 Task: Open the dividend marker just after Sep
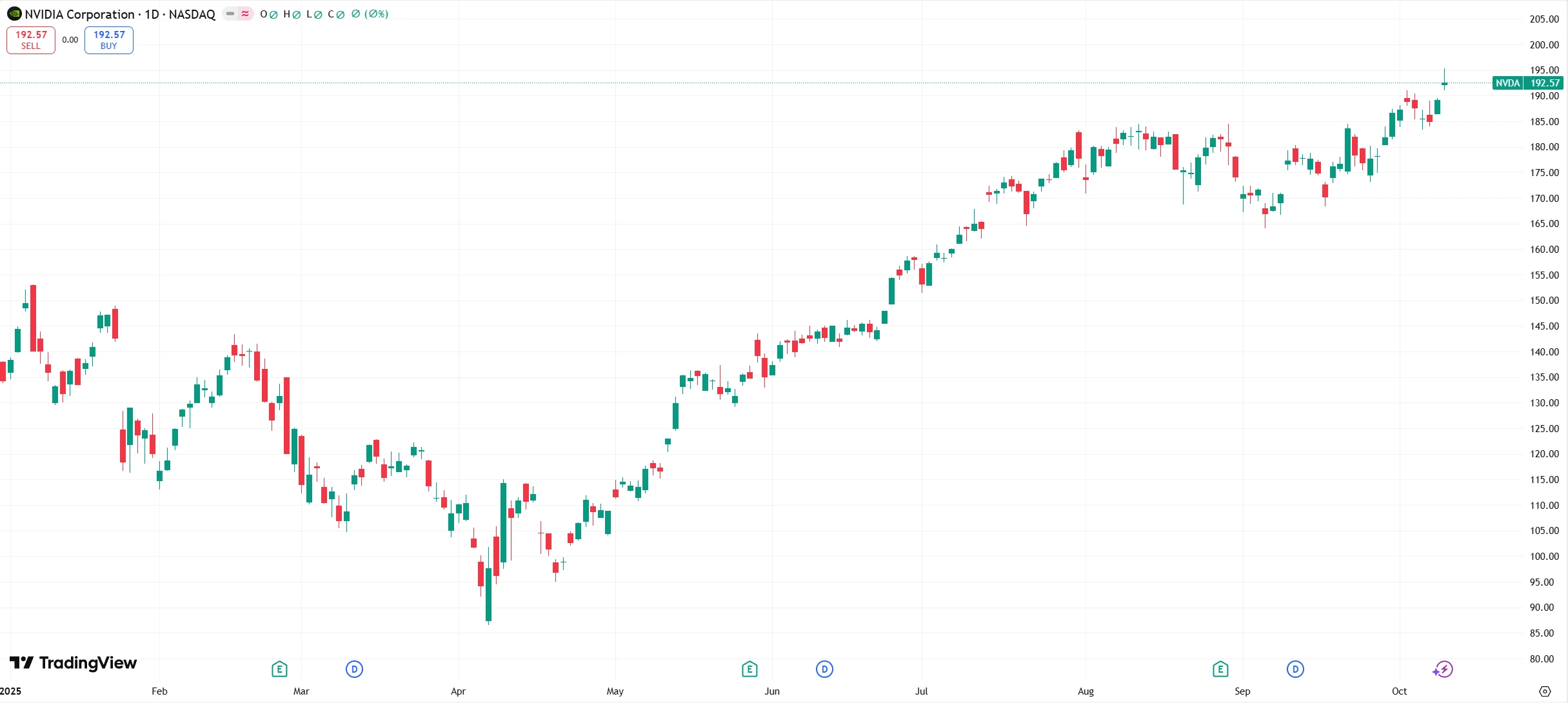click(x=1295, y=669)
